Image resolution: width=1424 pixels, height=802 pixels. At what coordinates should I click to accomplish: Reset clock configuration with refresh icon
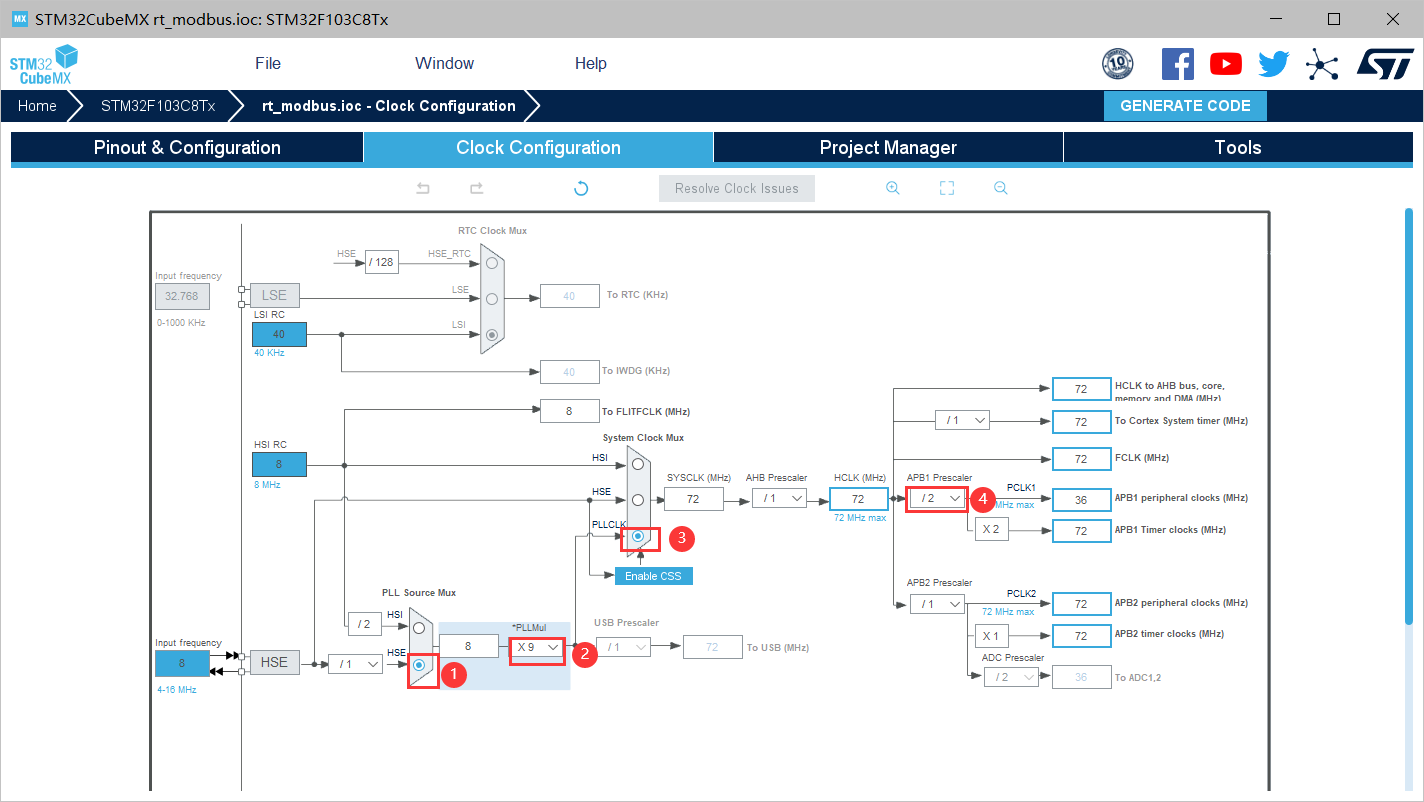581,188
